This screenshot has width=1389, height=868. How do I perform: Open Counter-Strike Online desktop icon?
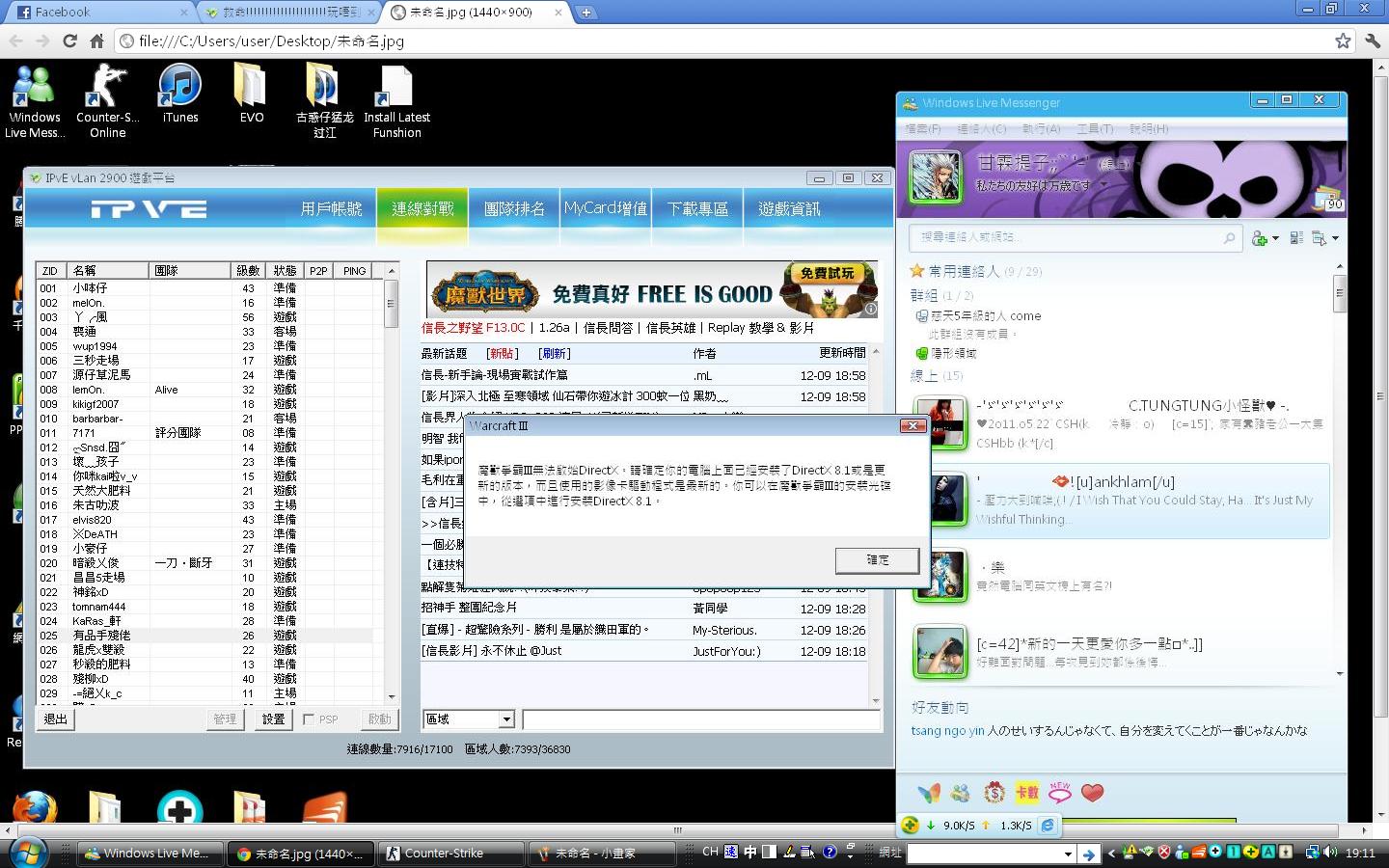(107, 98)
